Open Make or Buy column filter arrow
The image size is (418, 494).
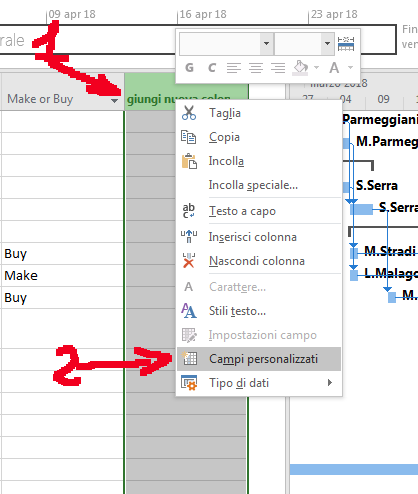click(114, 100)
